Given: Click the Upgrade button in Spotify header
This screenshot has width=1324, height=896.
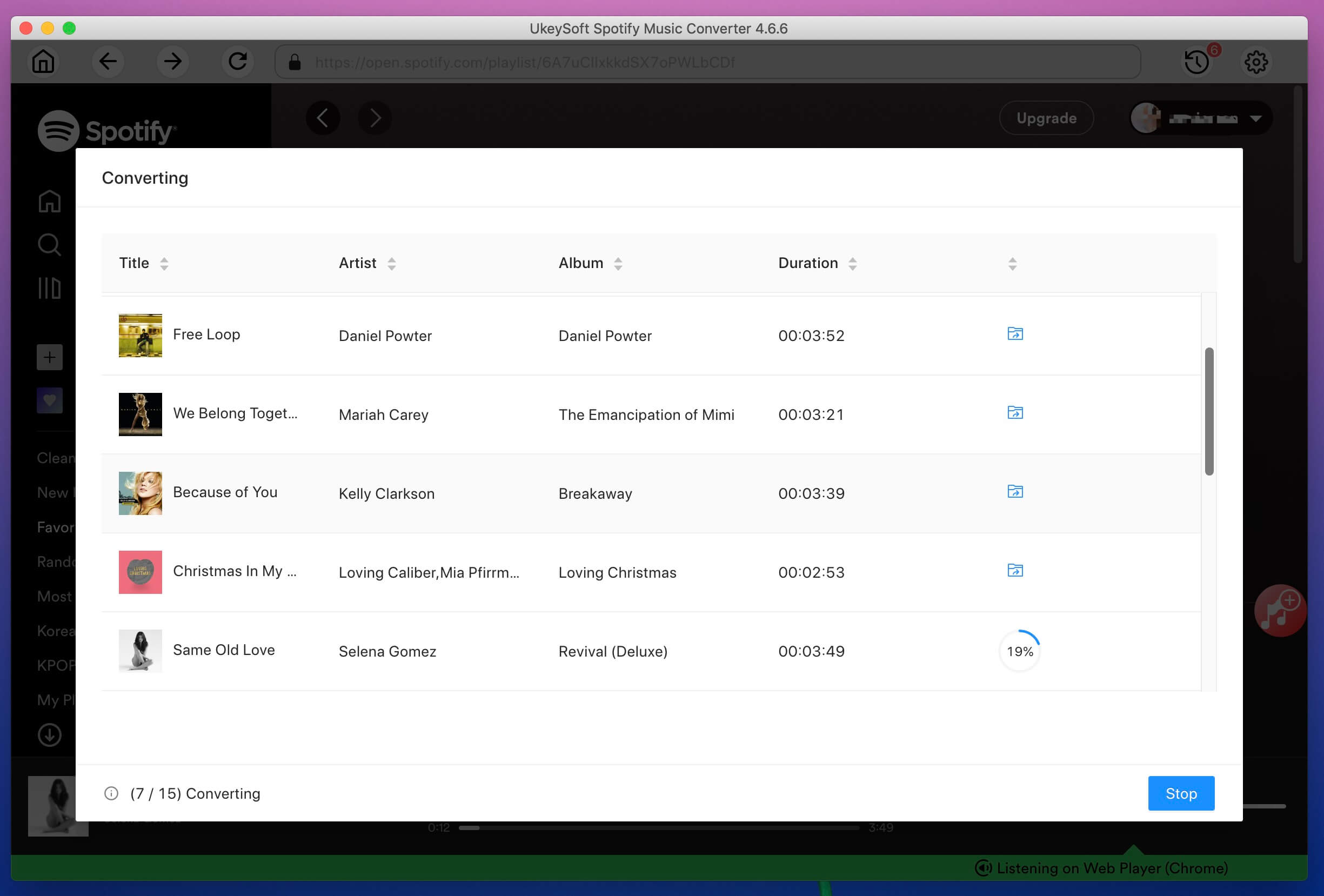Looking at the screenshot, I should pos(1046,118).
